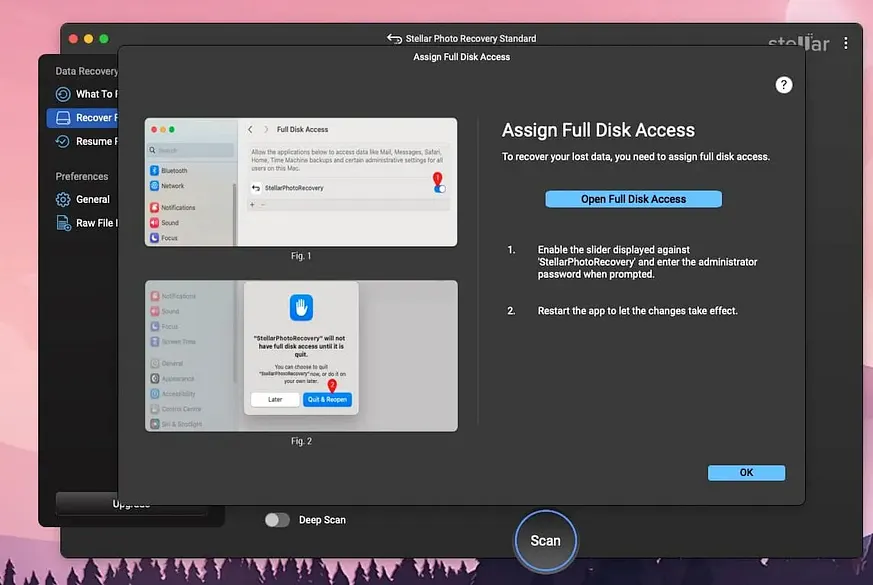Click the Fig. 2 caption
Viewport: 873px width, 585px height.
pos(301,441)
